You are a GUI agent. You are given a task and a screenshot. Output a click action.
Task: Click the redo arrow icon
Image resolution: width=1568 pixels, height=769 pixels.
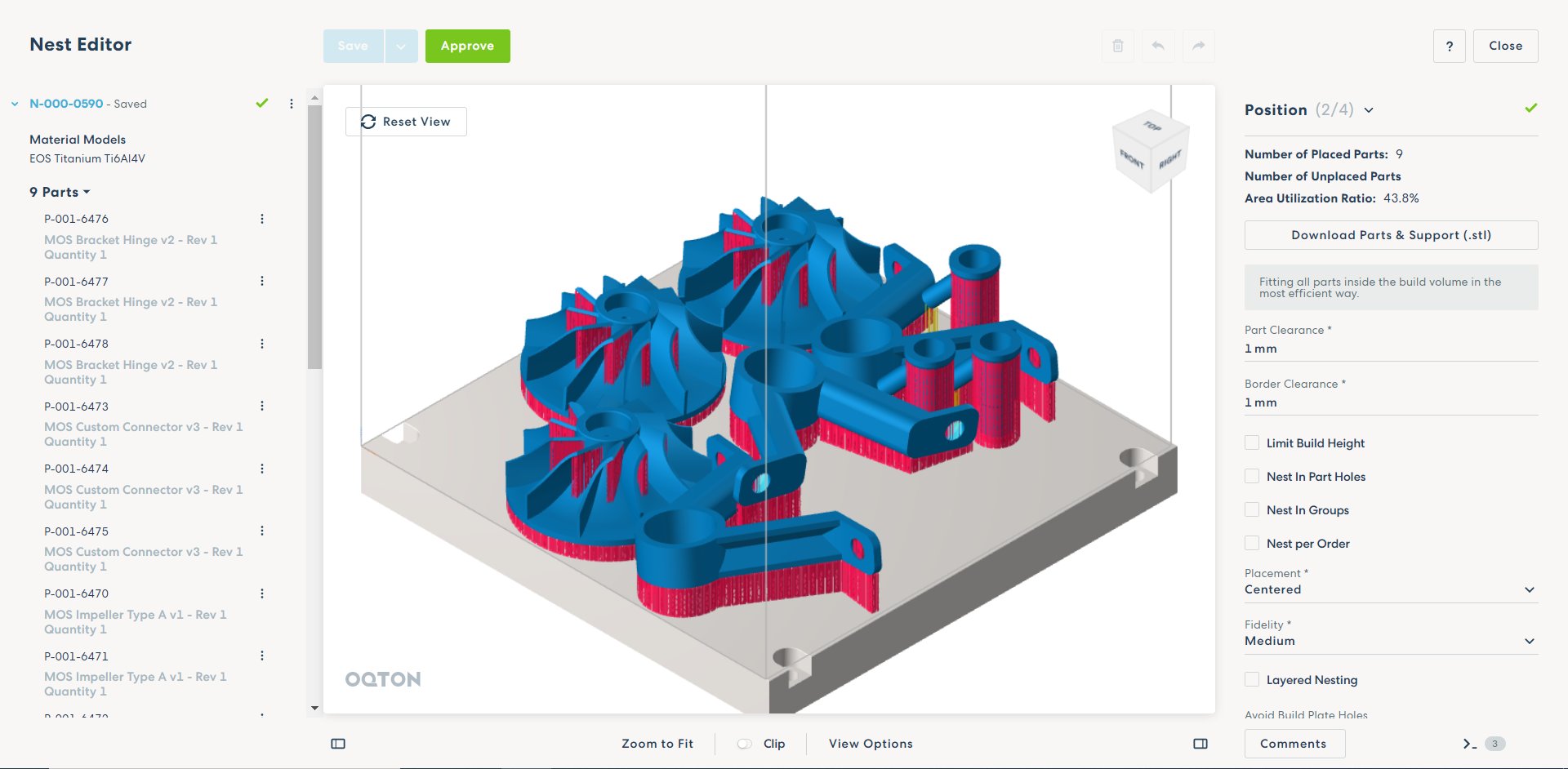point(1198,46)
